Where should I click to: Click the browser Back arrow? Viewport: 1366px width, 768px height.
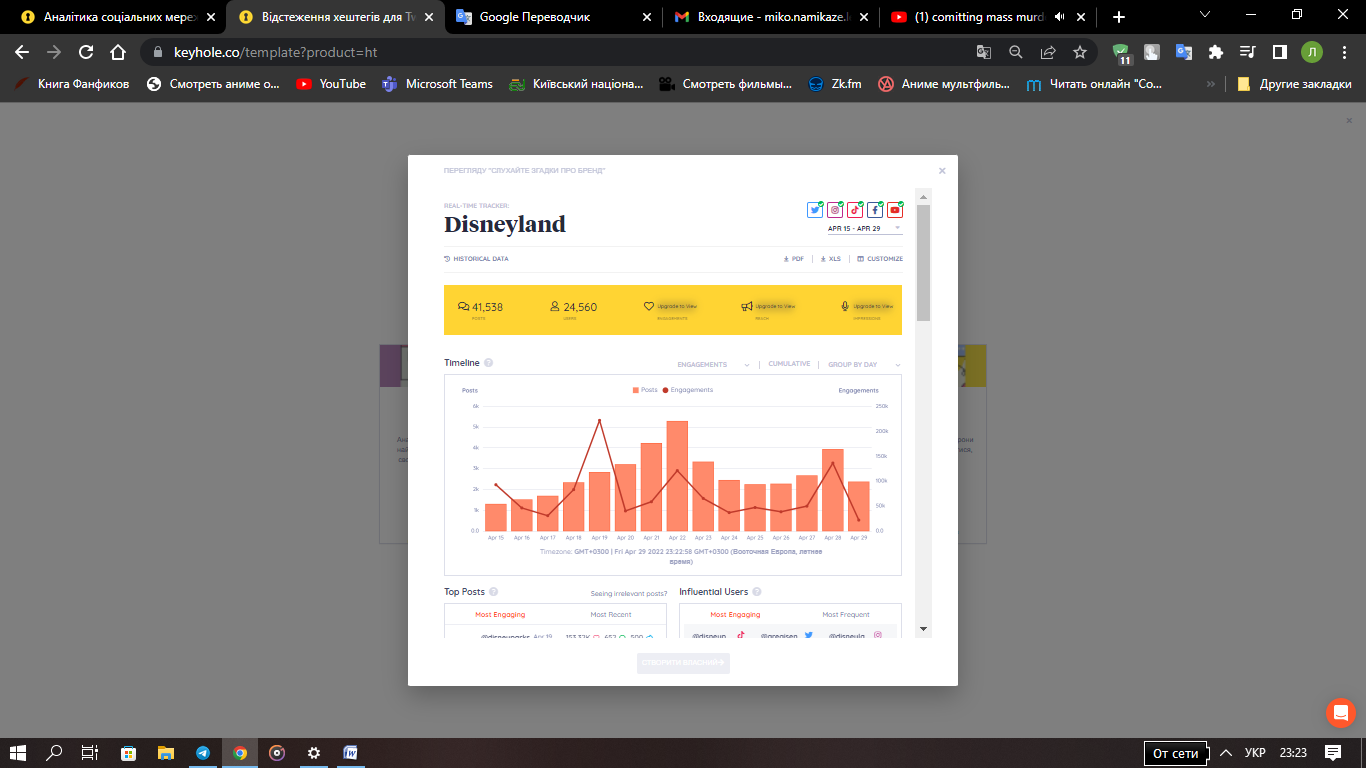coord(22,52)
